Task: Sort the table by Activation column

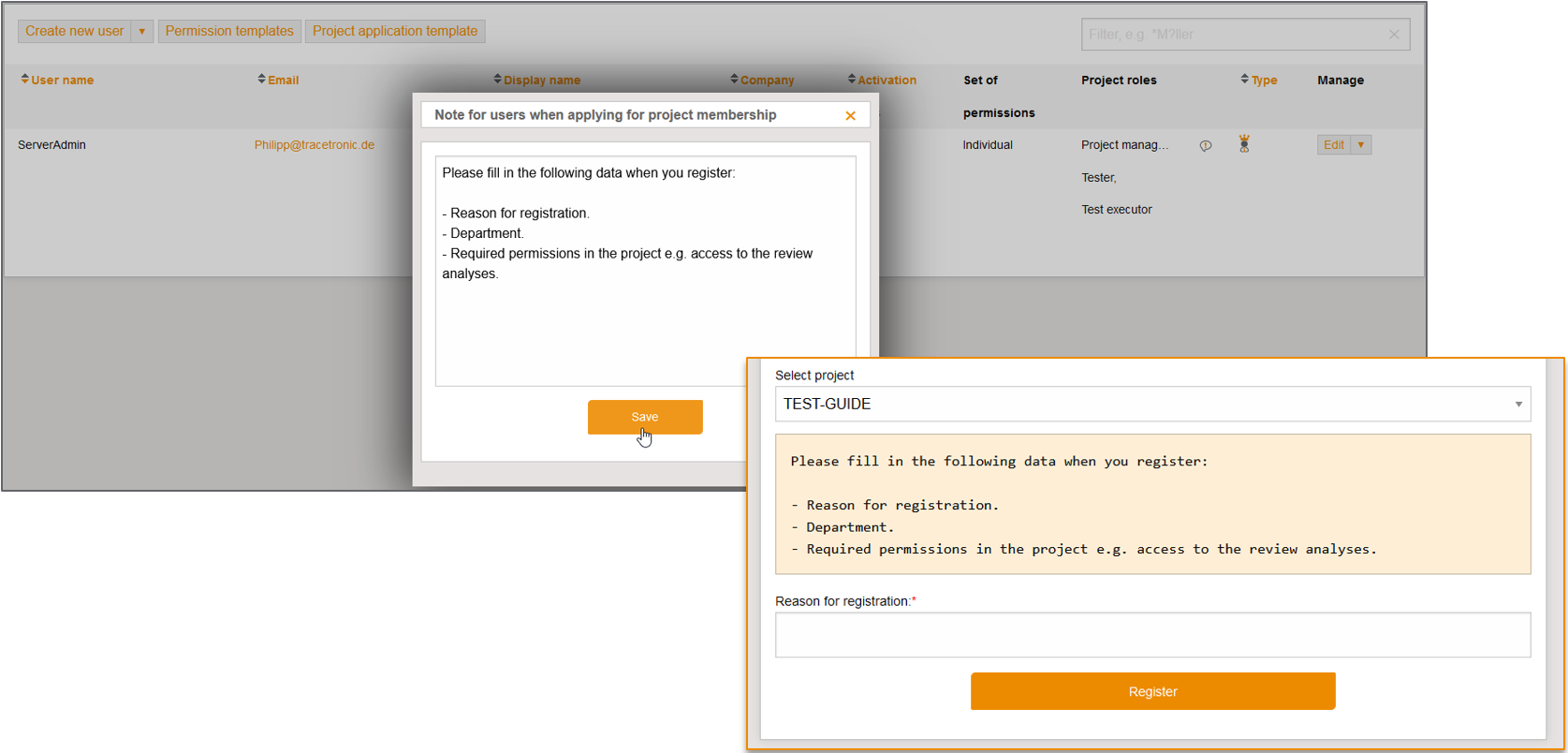Action: (882, 81)
